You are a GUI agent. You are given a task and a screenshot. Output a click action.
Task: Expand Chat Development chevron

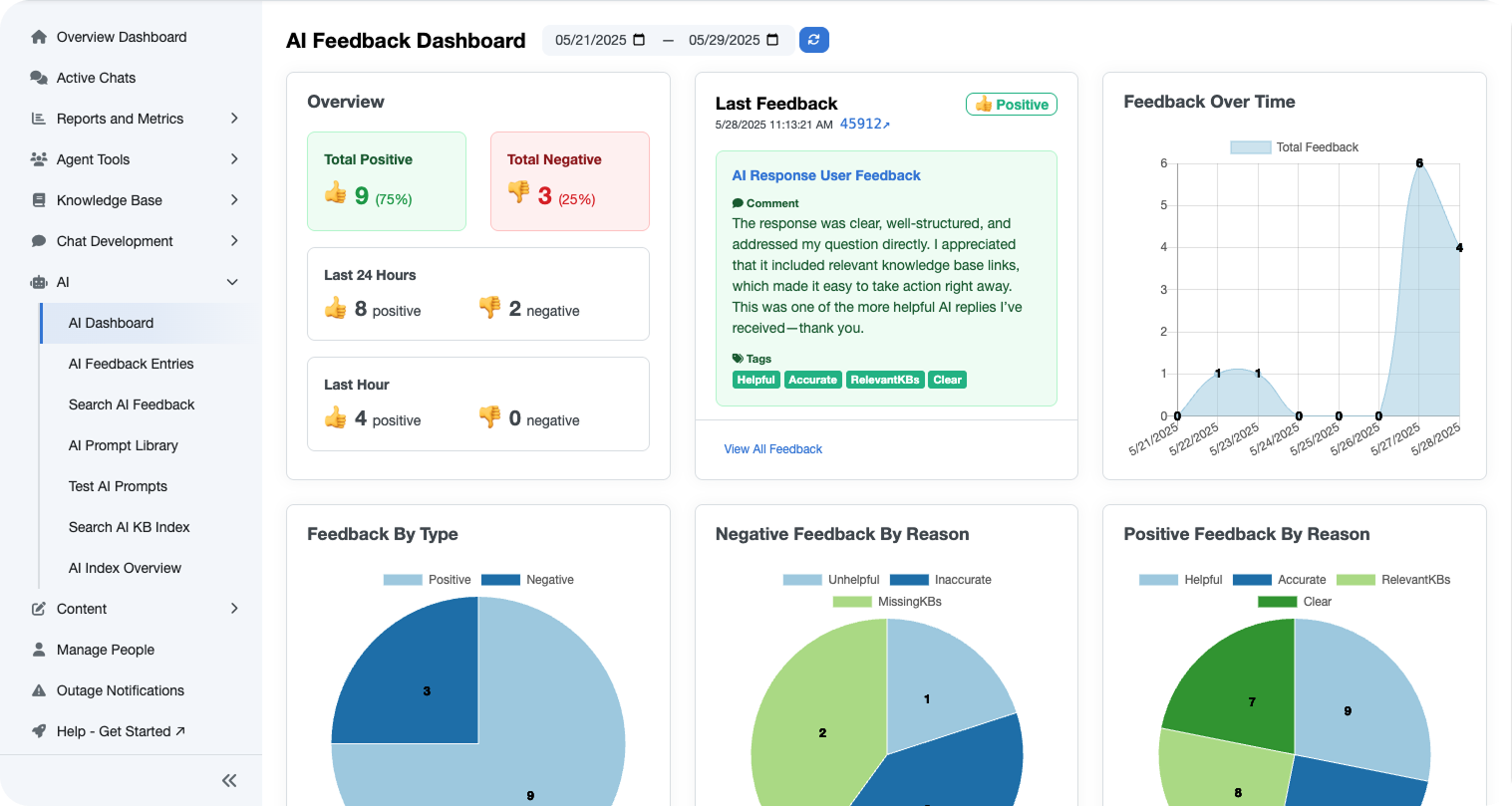tap(234, 241)
